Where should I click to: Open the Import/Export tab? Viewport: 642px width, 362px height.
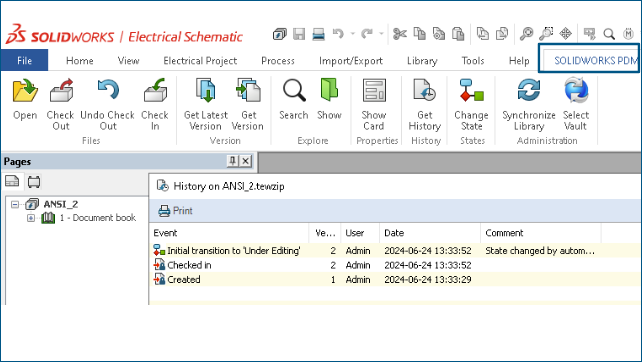(350, 61)
